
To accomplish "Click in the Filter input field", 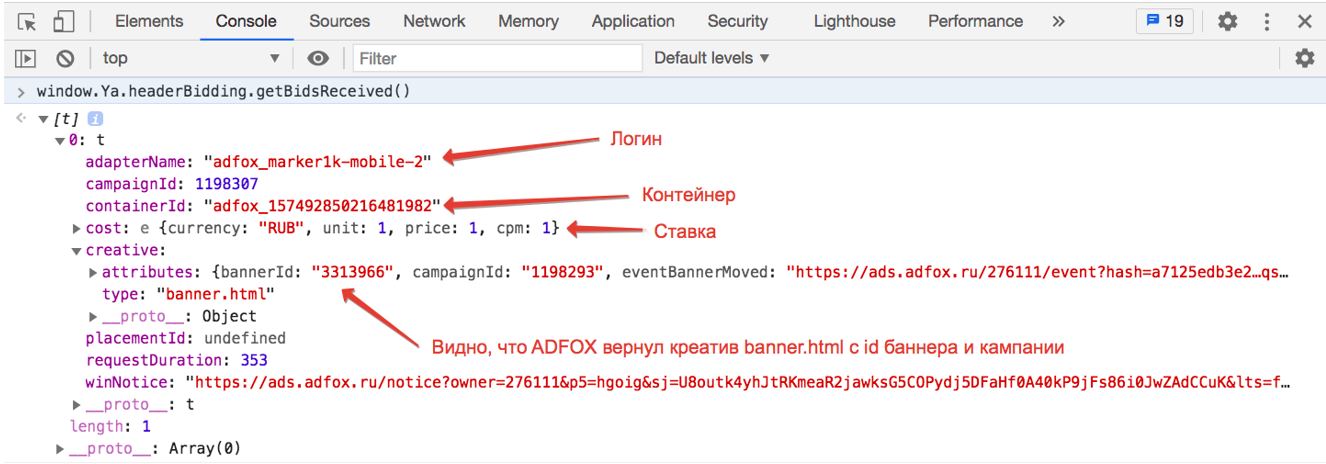I will coord(497,59).
